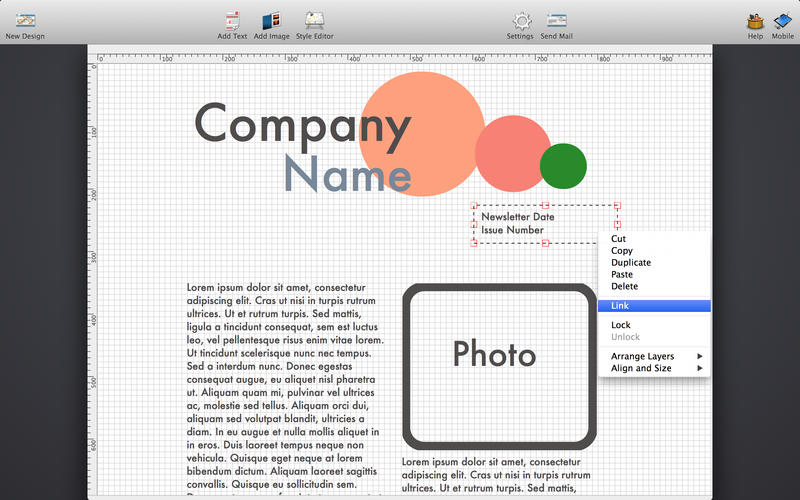Select the Name heading text
The image size is (800, 500).
pyautogui.click(x=347, y=173)
